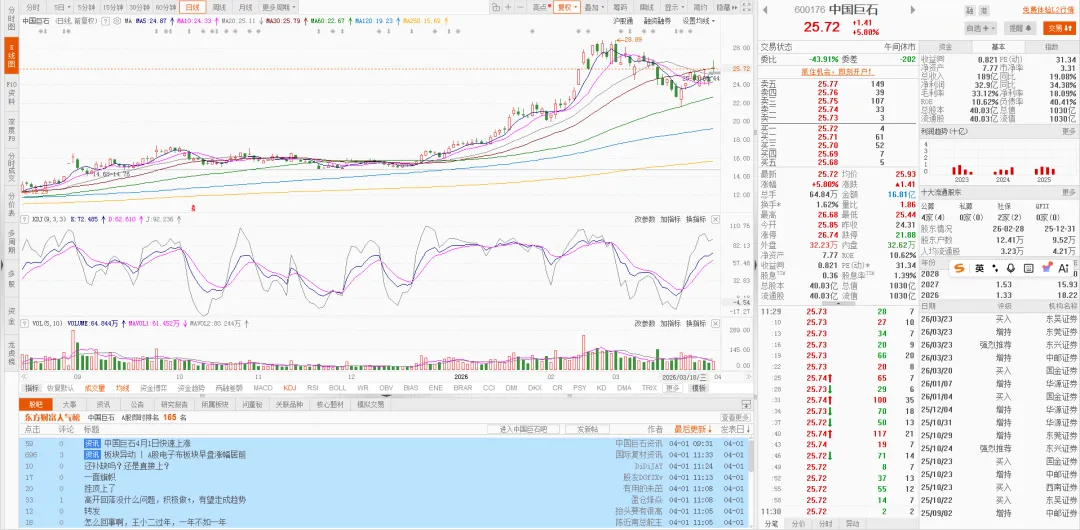Zoom in chart with plus icon
Screen dimensions: 1080x530
tap(508, 7)
